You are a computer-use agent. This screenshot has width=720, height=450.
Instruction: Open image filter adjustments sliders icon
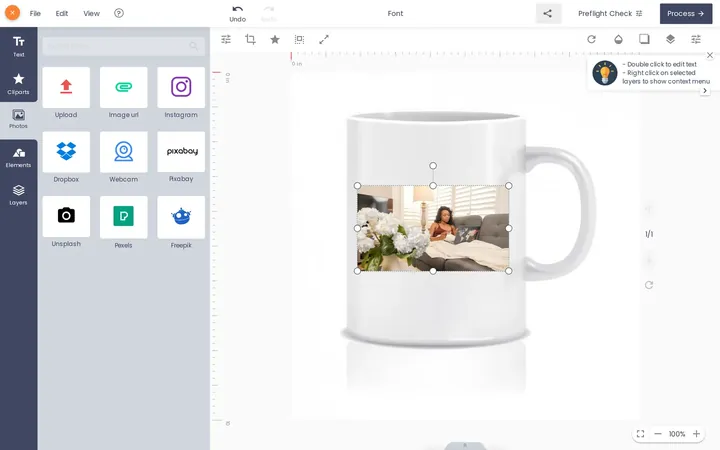(x=226, y=39)
